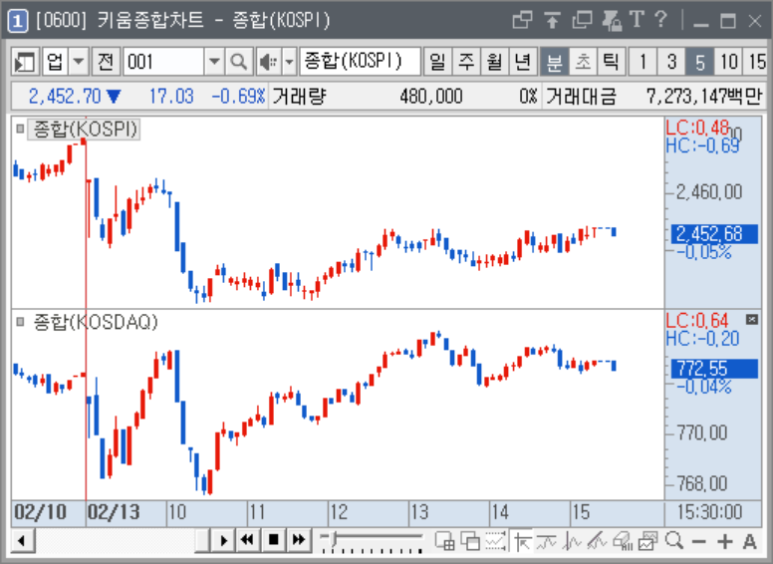
Task: Choose the 5-minute interval
Action: pos(700,62)
